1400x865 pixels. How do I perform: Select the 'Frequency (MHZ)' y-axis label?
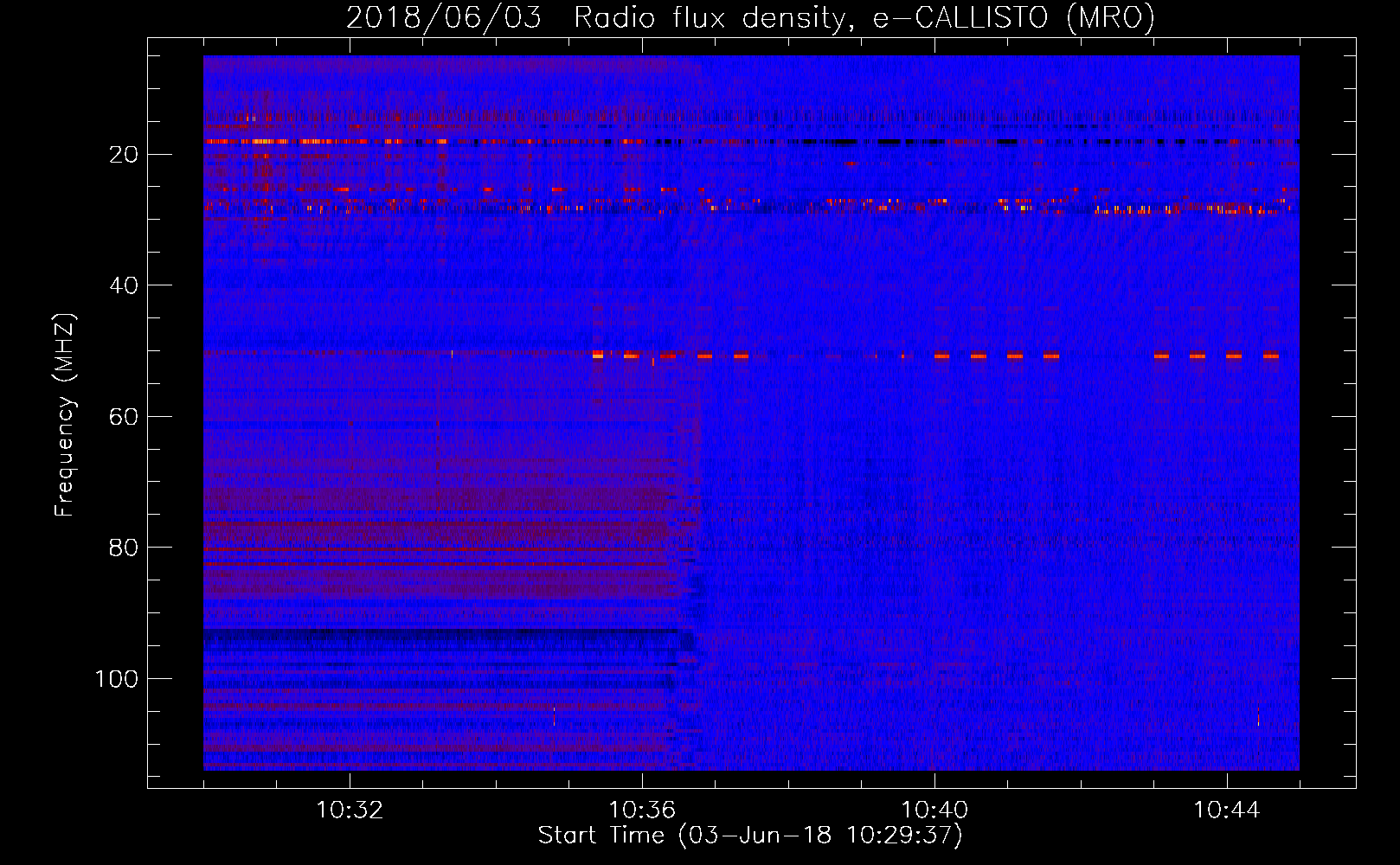coord(66,414)
